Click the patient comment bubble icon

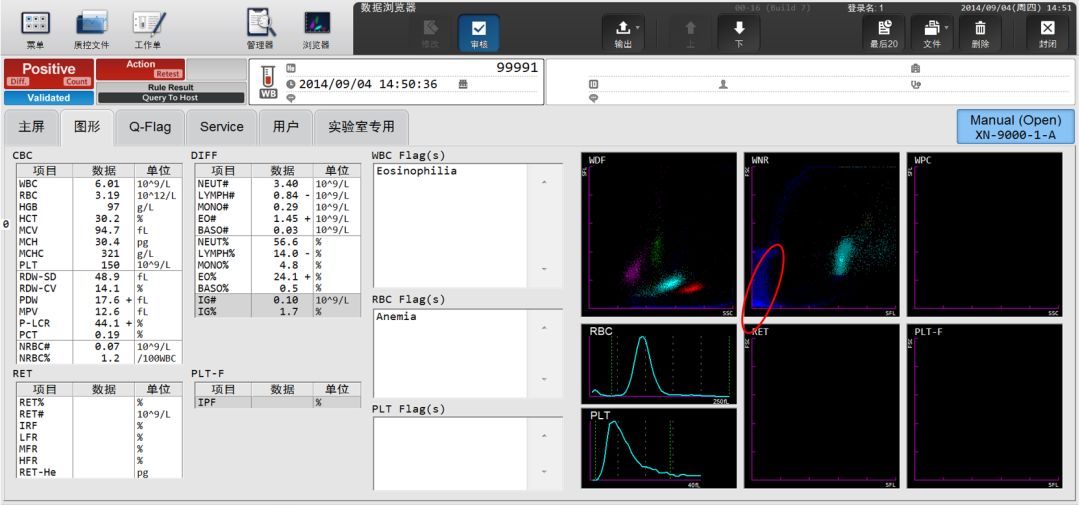[x=593, y=99]
